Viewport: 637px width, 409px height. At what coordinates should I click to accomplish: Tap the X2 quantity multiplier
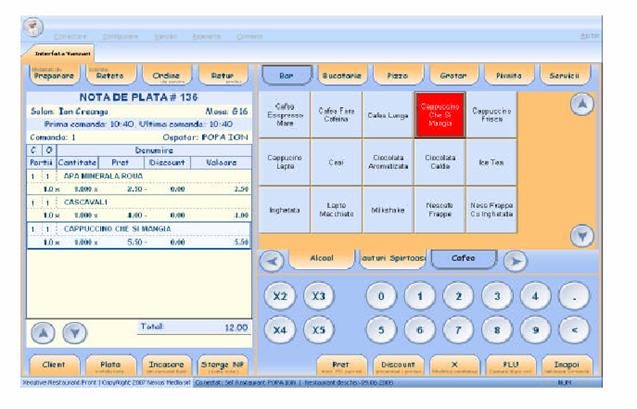point(281,297)
